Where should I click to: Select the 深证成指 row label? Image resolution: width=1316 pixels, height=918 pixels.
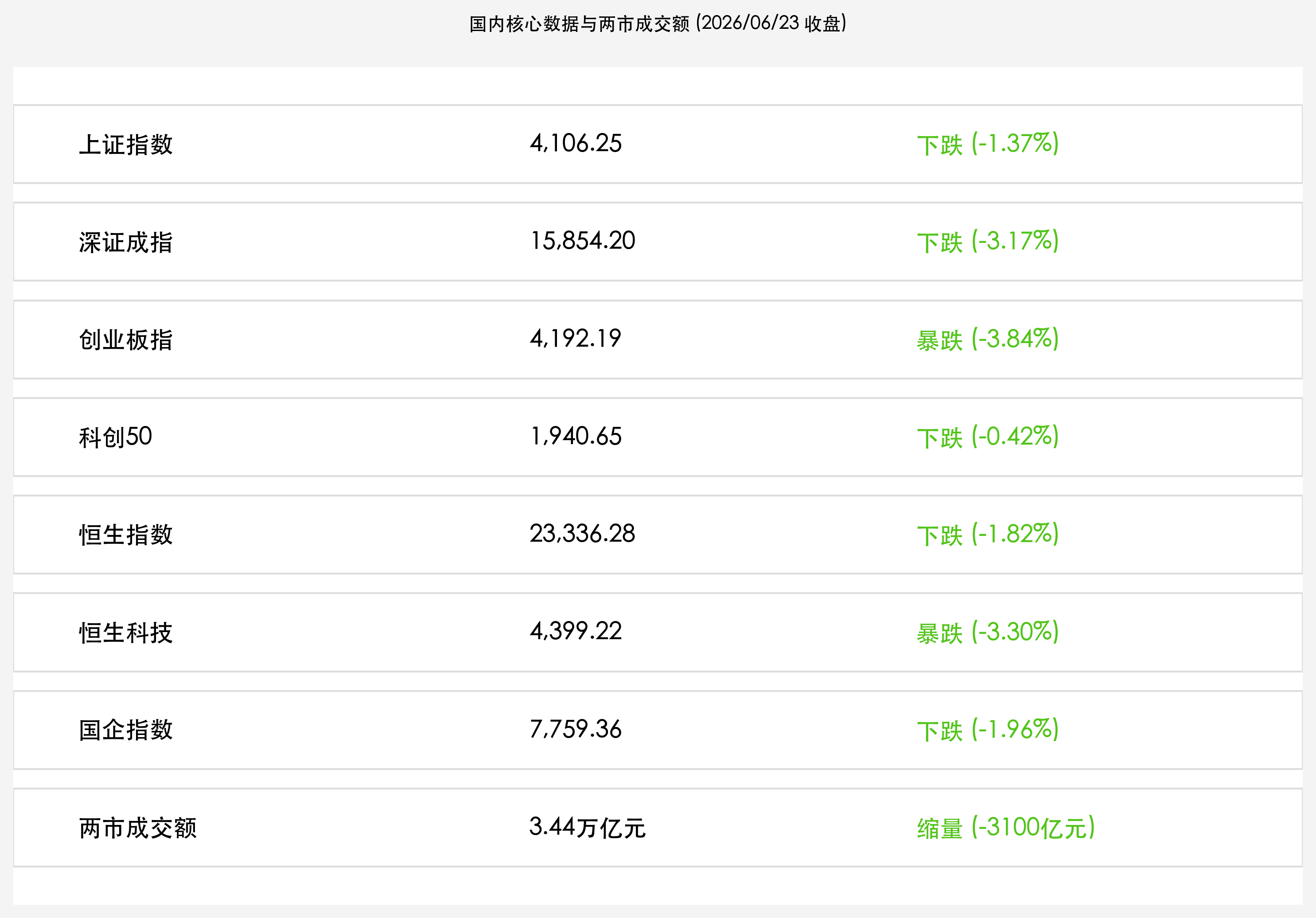click(125, 242)
